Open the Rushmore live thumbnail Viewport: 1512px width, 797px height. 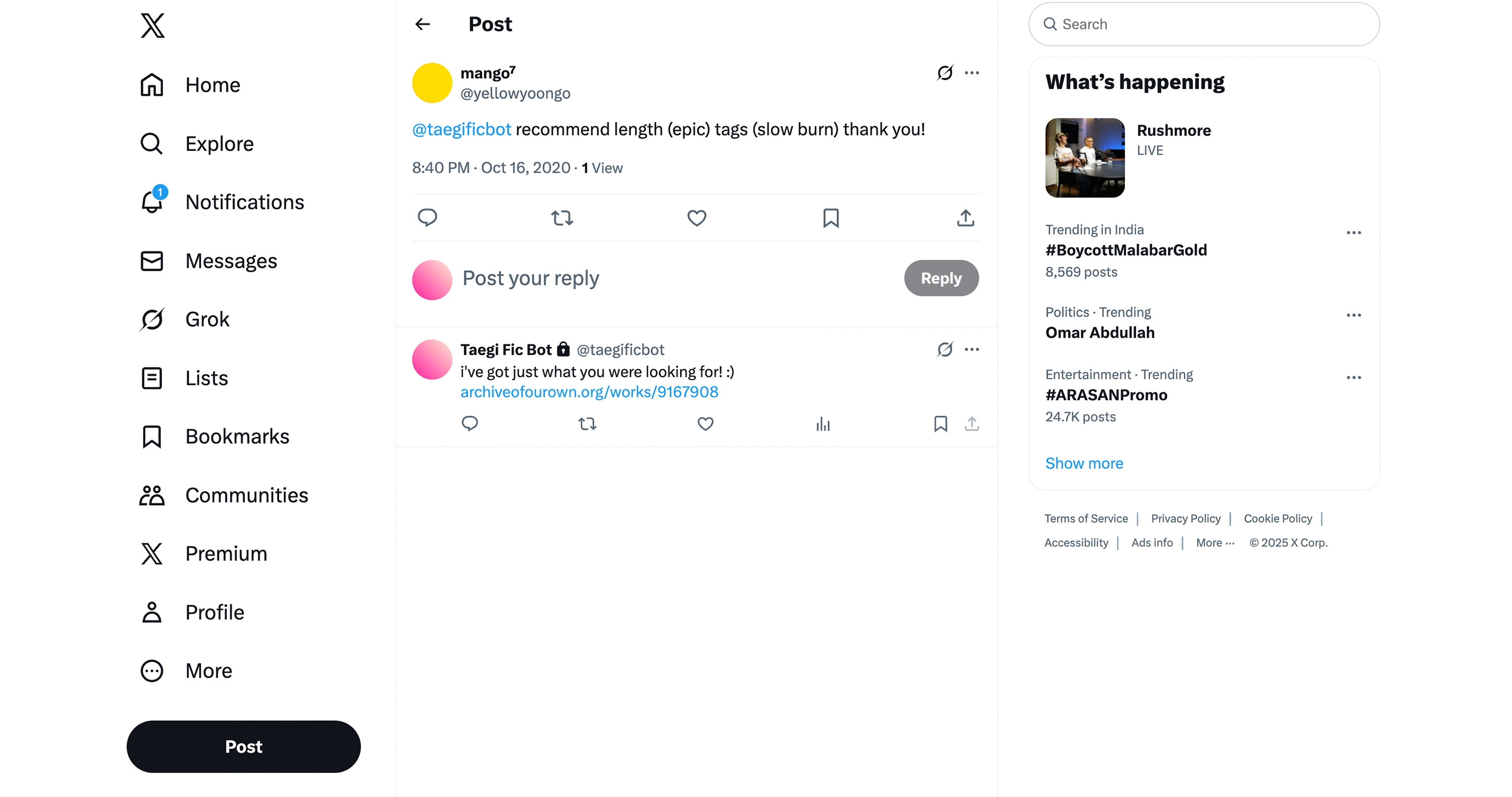[x=1085, y=158]
